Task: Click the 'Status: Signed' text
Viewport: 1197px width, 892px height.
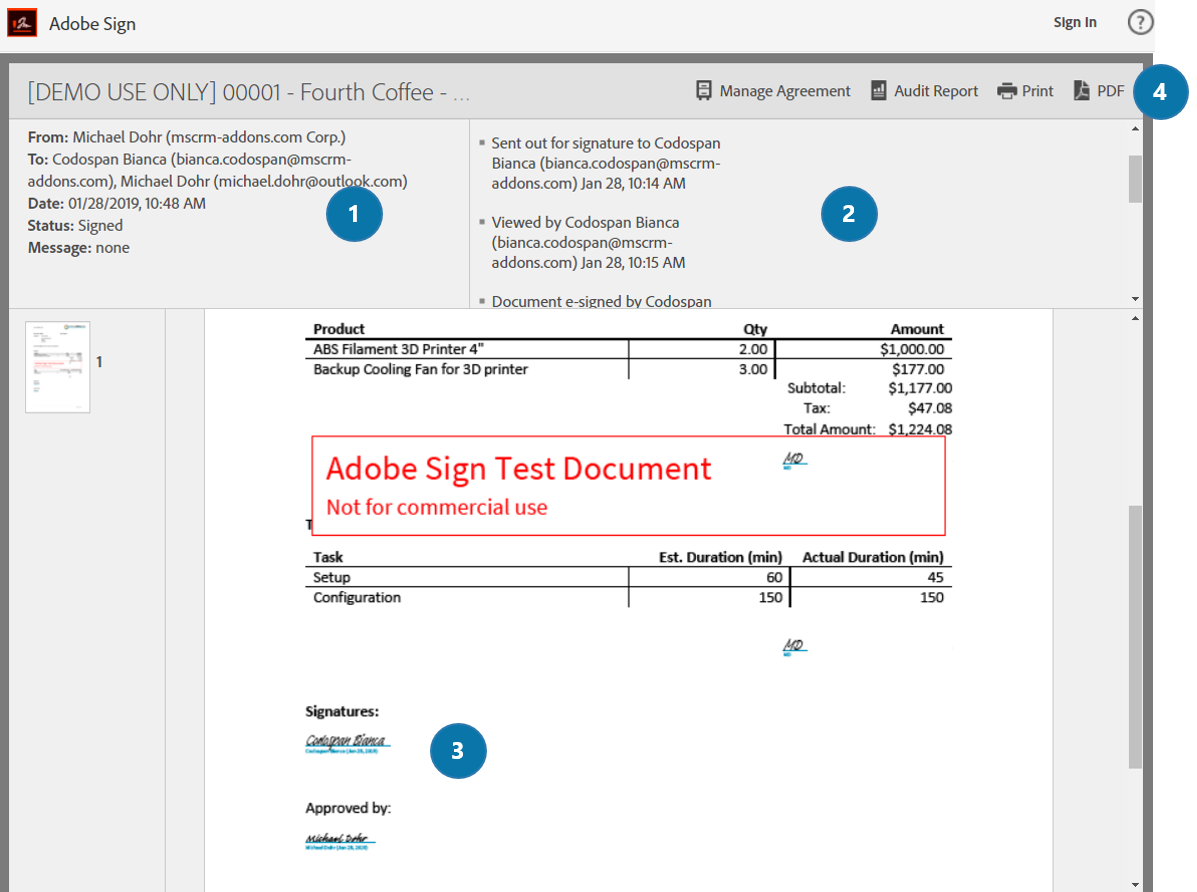Action: tap(75, 225)
